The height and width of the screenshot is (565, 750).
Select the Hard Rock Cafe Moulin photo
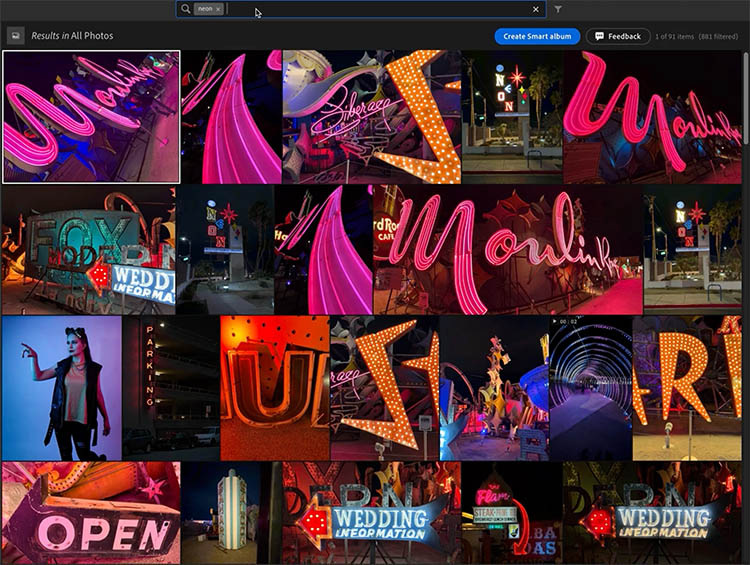point(508,250)
